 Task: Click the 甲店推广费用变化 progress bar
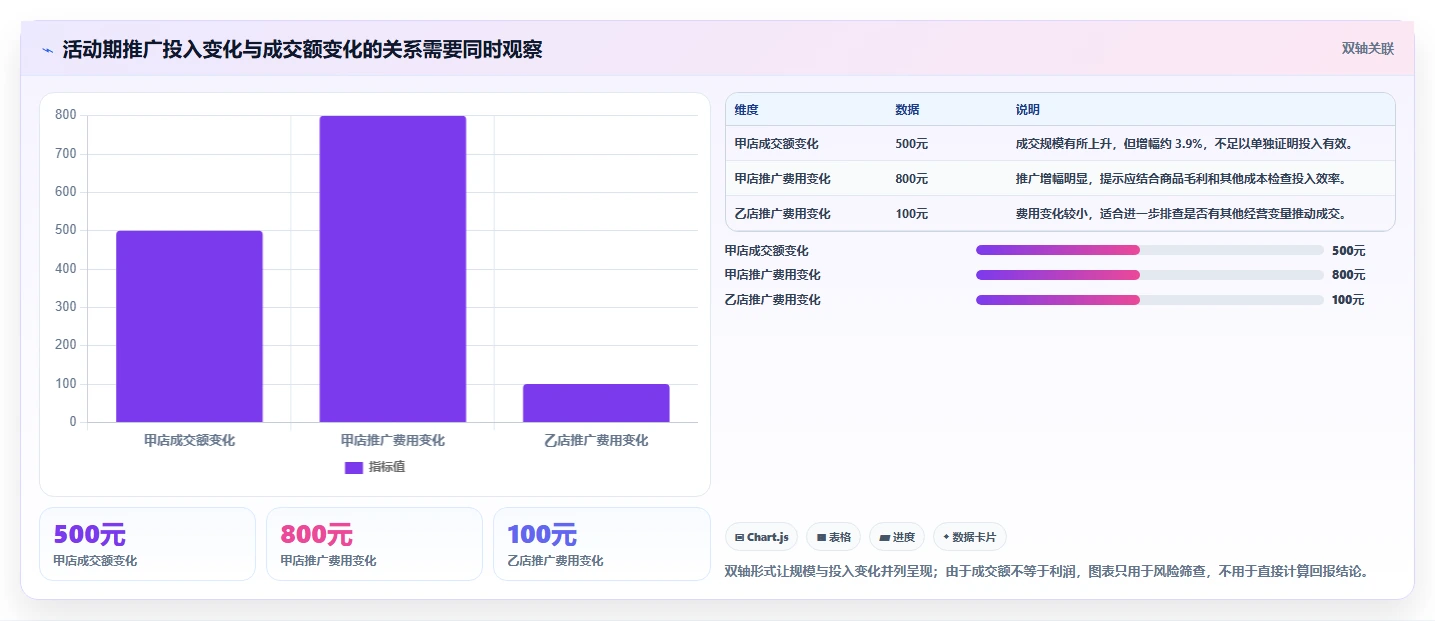click(1149, 275)
